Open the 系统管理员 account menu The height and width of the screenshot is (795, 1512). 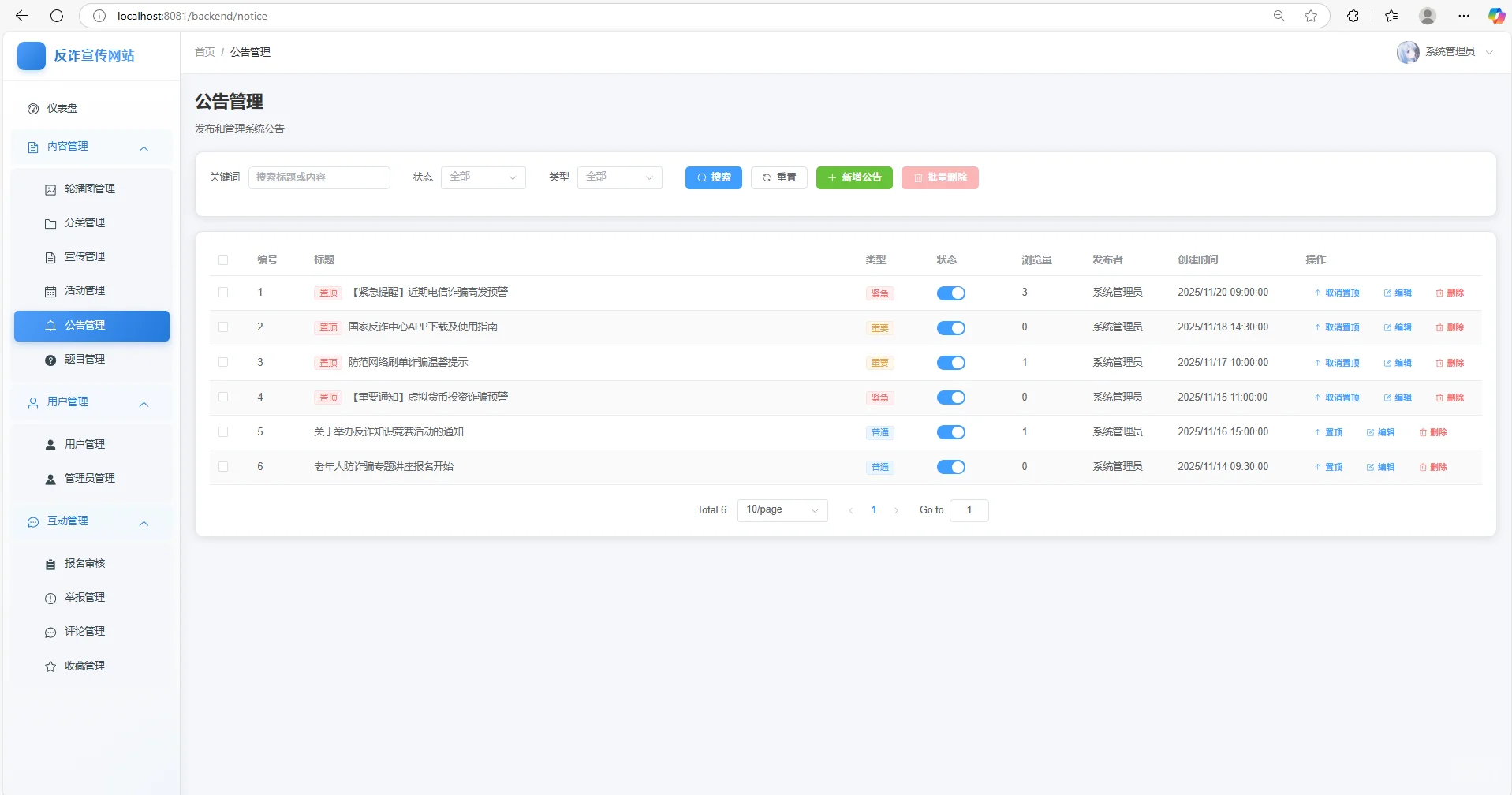[x=1451, y=51]
